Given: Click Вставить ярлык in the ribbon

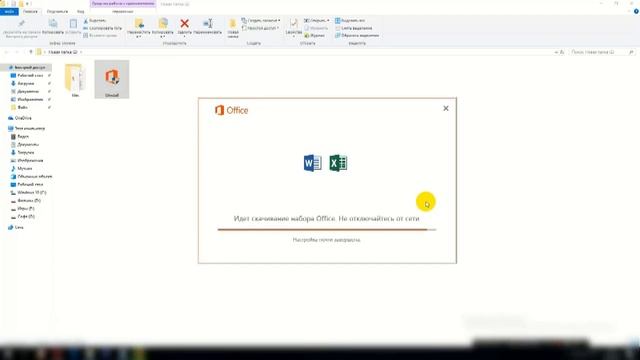Looking at the screenshot, I should pos(100,36).
